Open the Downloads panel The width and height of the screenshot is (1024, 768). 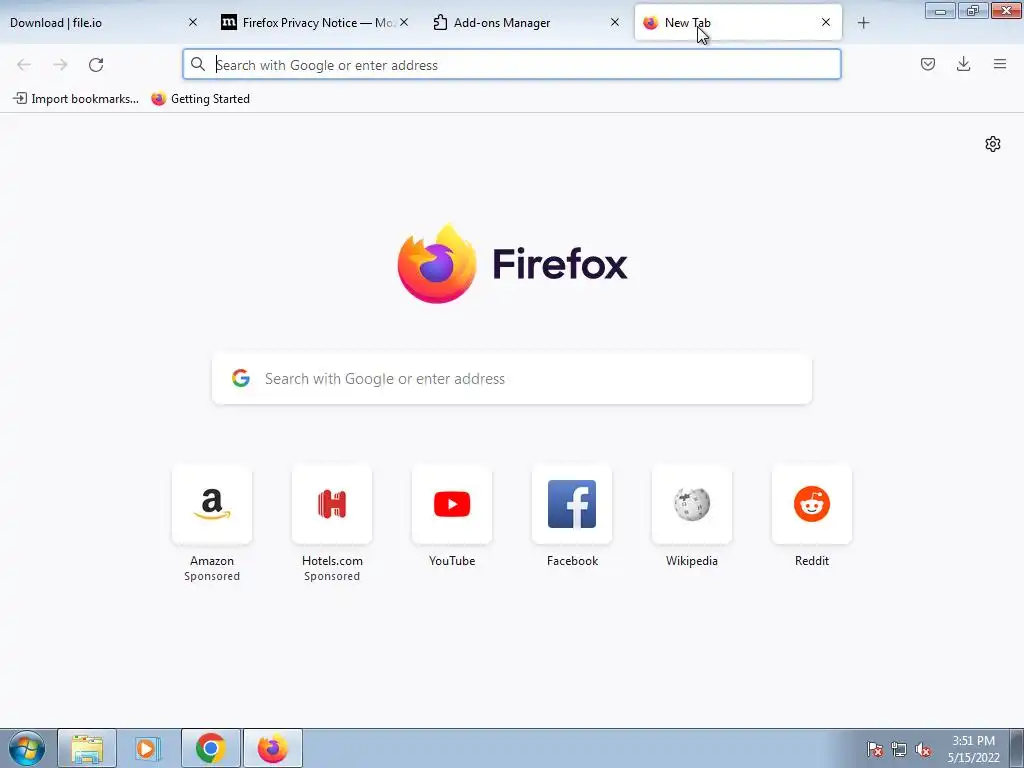click(x=963, y=64)
